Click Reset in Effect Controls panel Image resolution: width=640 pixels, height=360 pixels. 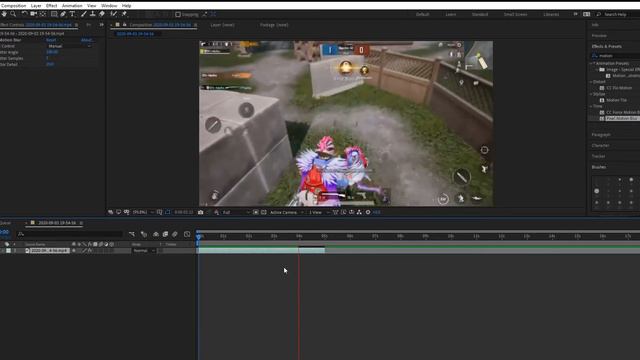(51, 40)
